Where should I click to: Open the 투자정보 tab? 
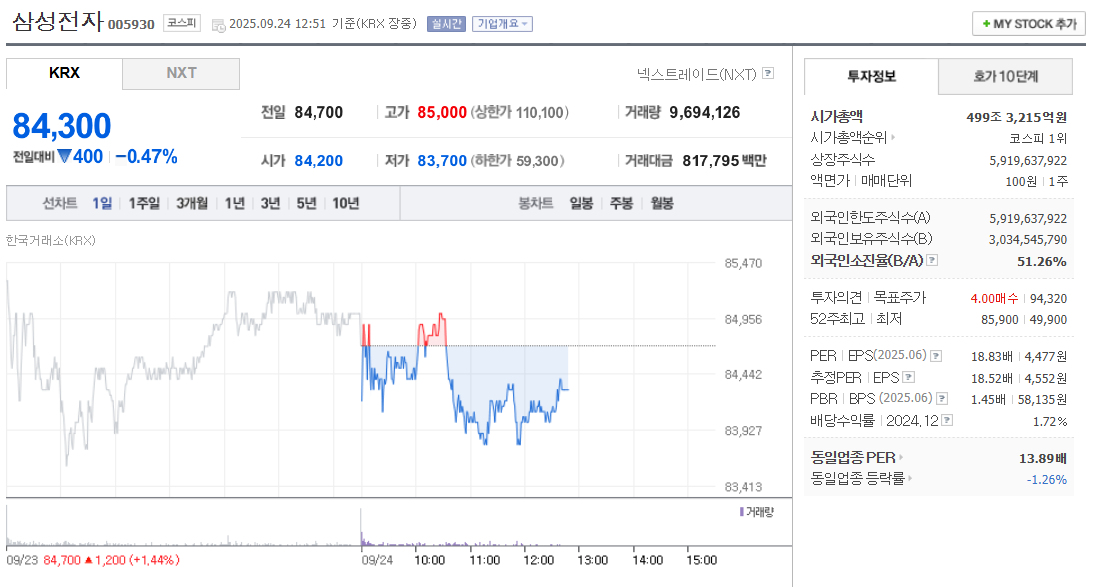click(x=871, y=76)
